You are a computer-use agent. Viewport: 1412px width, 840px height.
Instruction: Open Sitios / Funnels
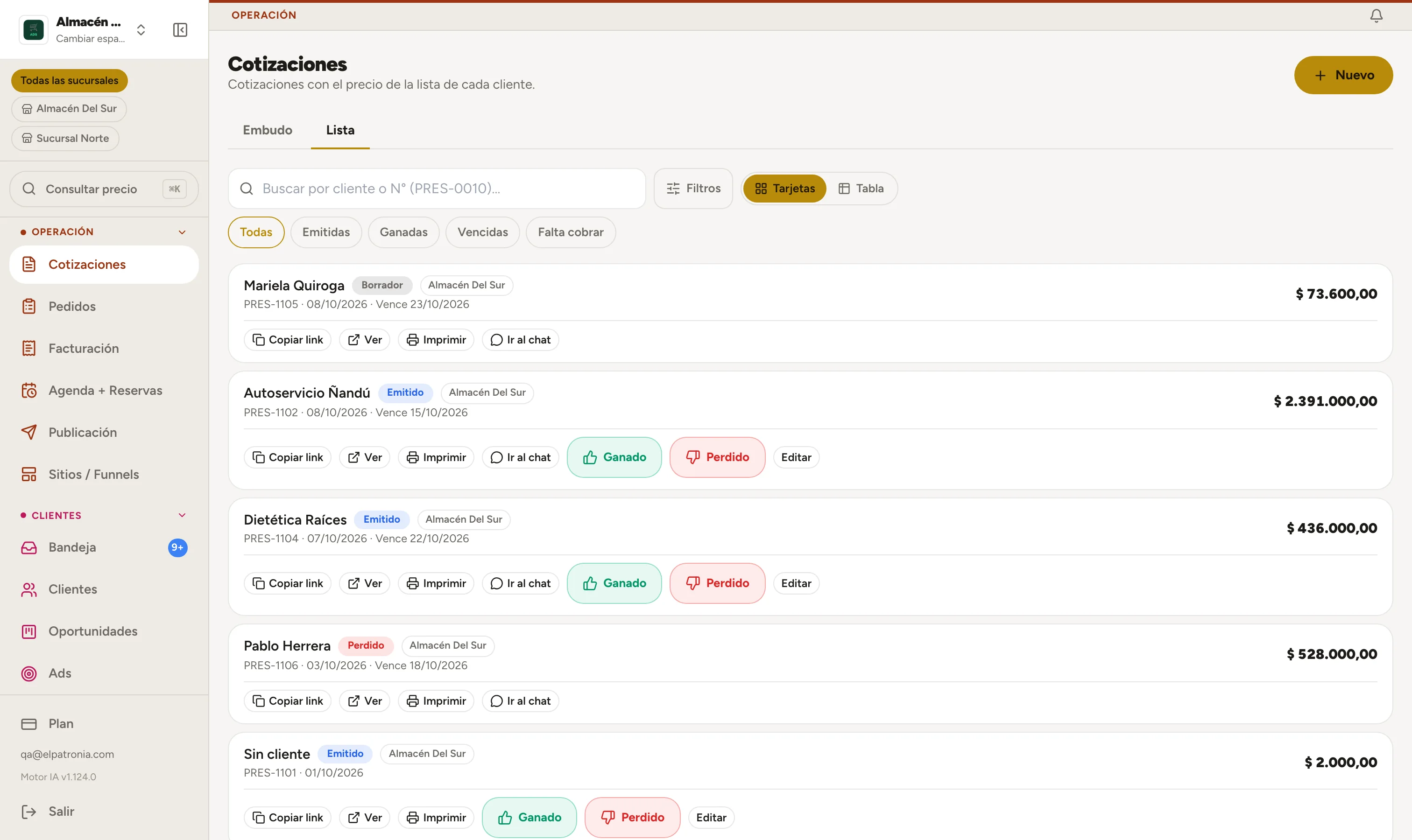coord(104,474)
